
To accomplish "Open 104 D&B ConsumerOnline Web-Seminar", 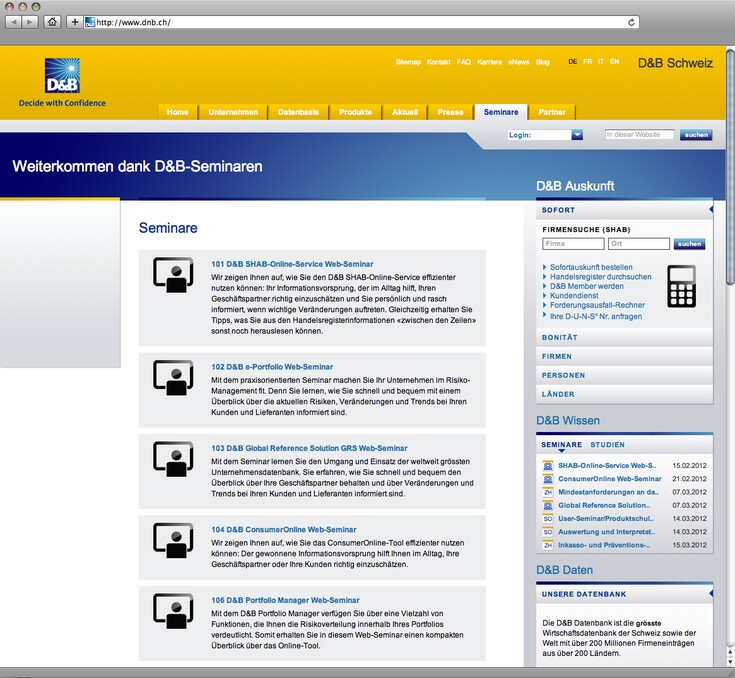I will tap(284, 529).
